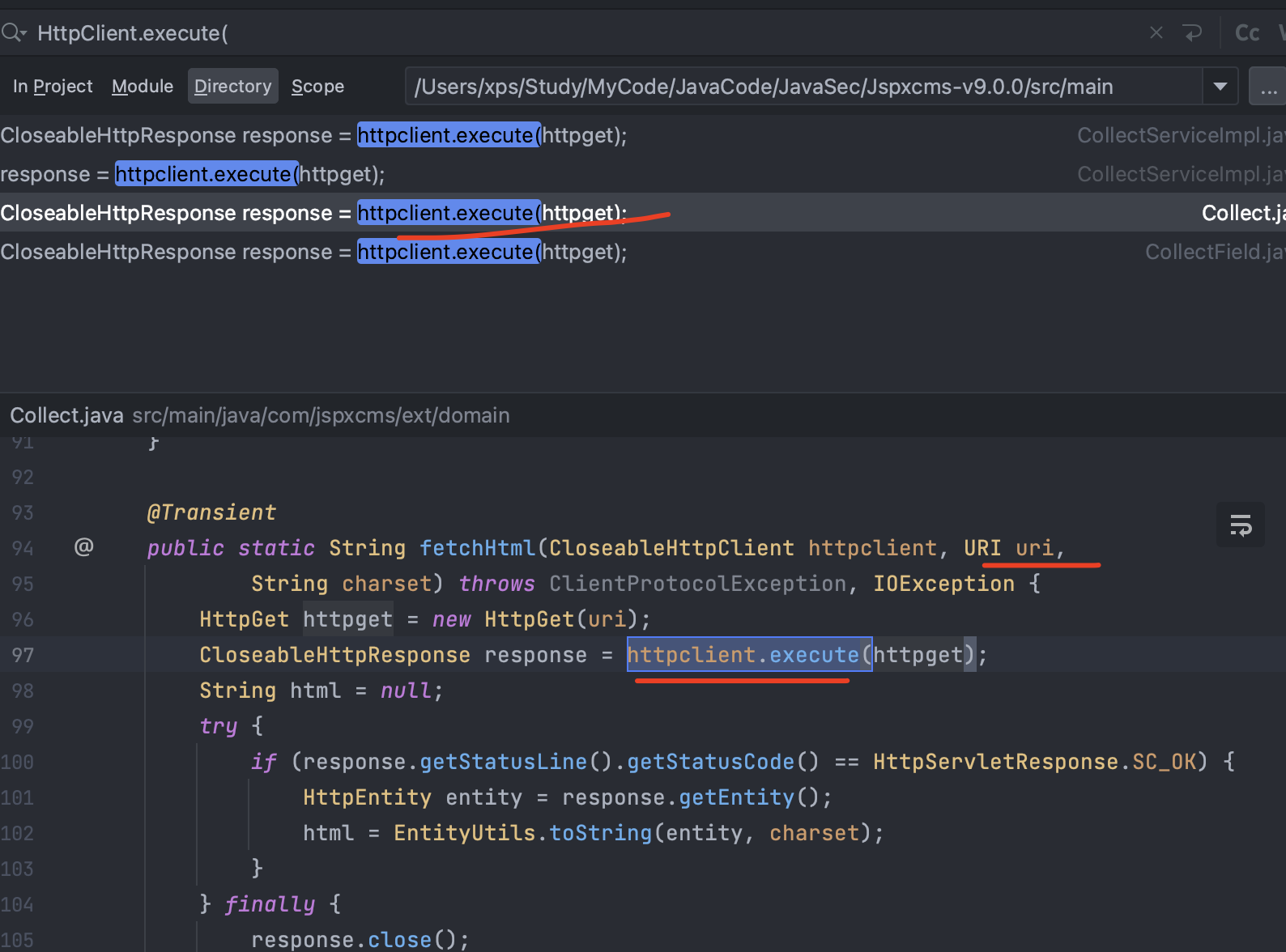Clear the search text with X icon
Image resolution: width=1286 pixels, height=952 pixels.
pos(1156,33)
